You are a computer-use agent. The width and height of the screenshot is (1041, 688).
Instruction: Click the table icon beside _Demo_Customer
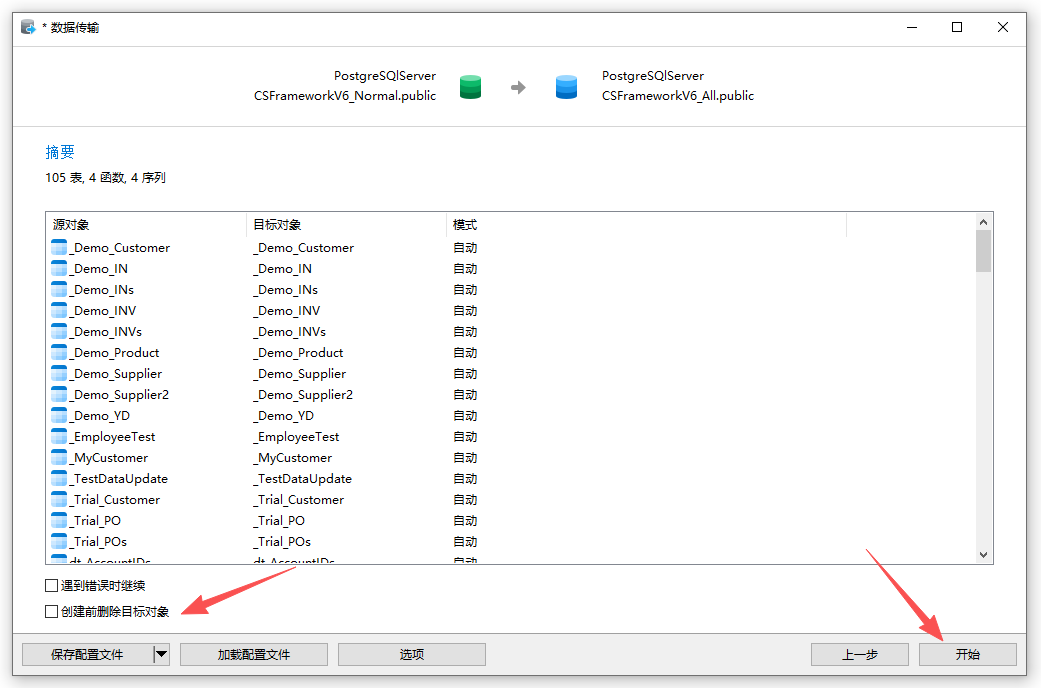pos(57,247)
